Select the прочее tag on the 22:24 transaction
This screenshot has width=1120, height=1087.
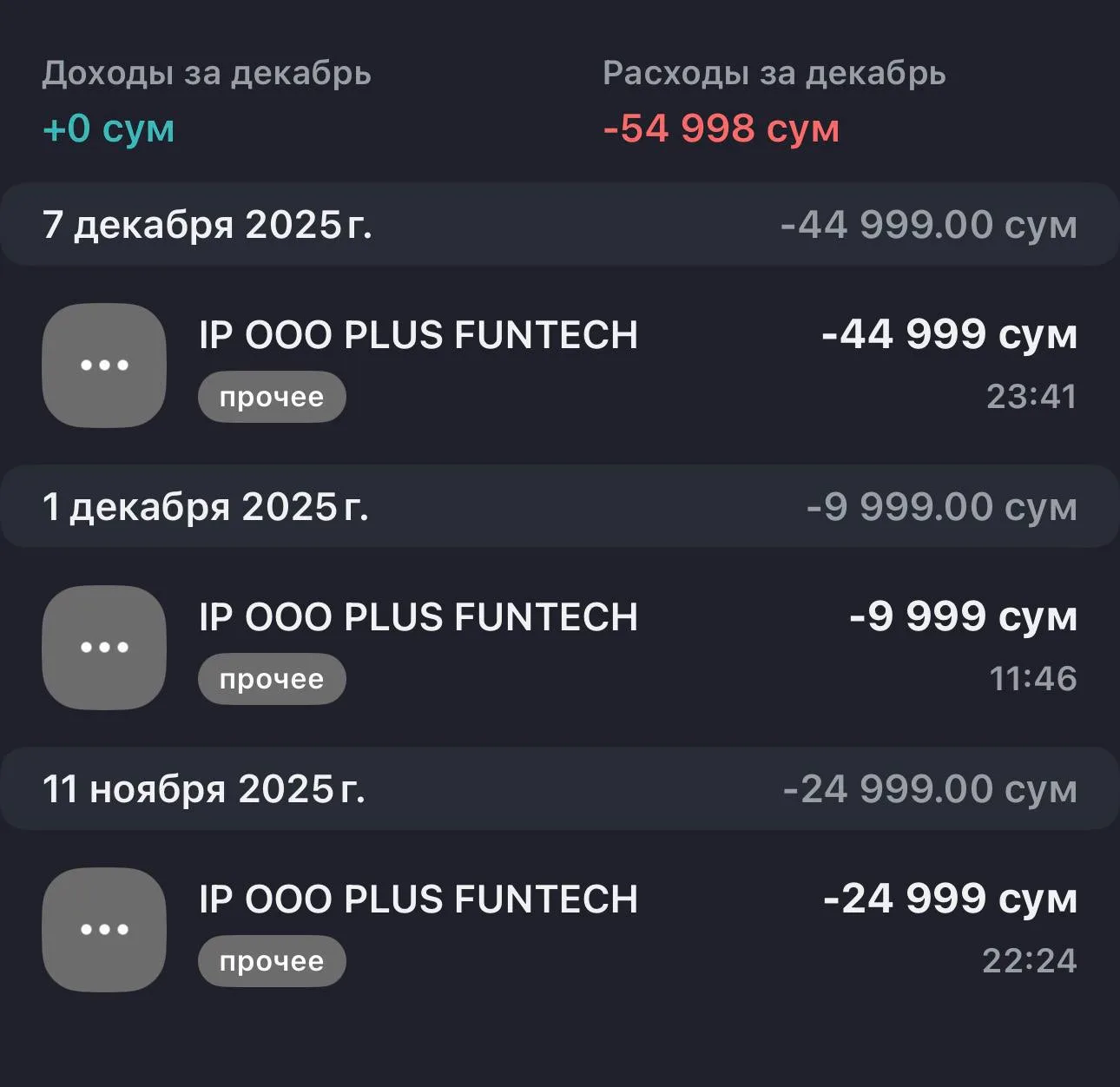pos(272,961)
